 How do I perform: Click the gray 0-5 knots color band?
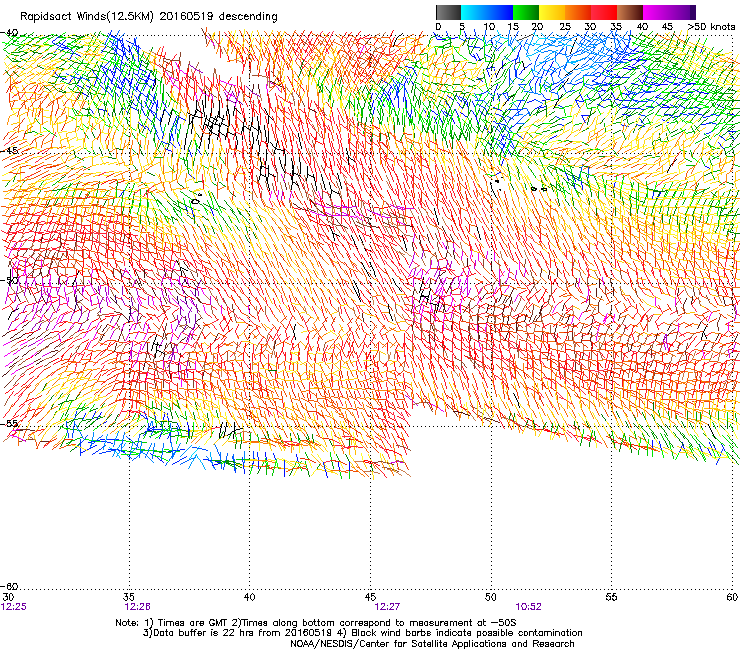(x=448, y=12)
